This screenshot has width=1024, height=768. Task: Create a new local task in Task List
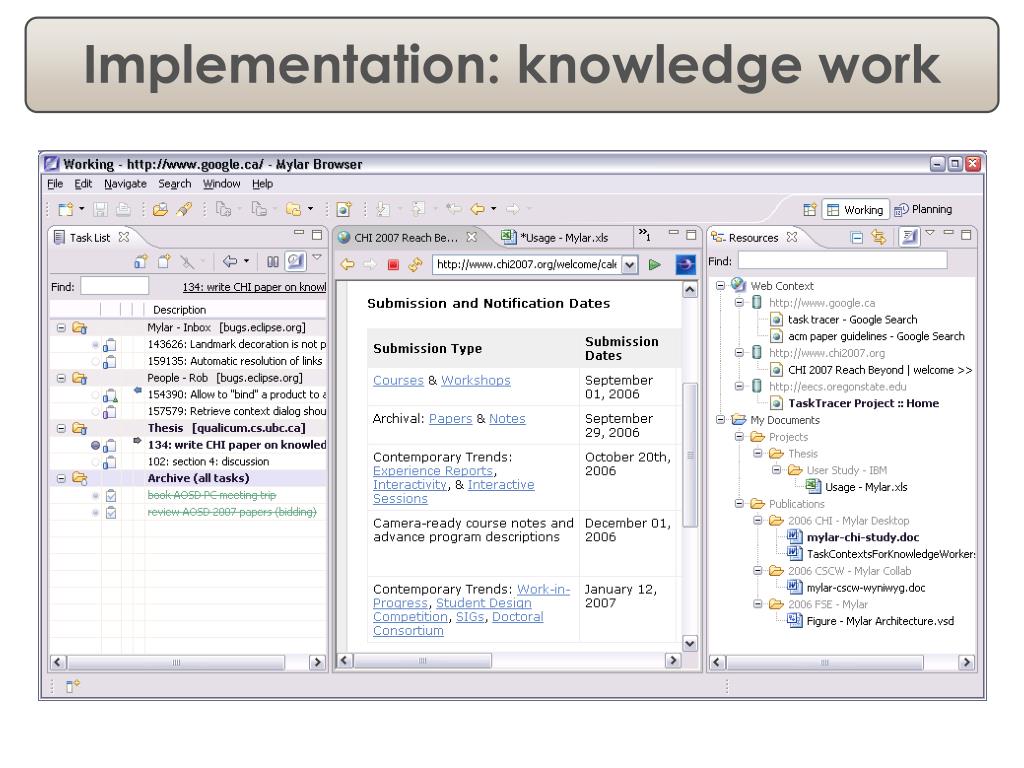tap(164, 262)
